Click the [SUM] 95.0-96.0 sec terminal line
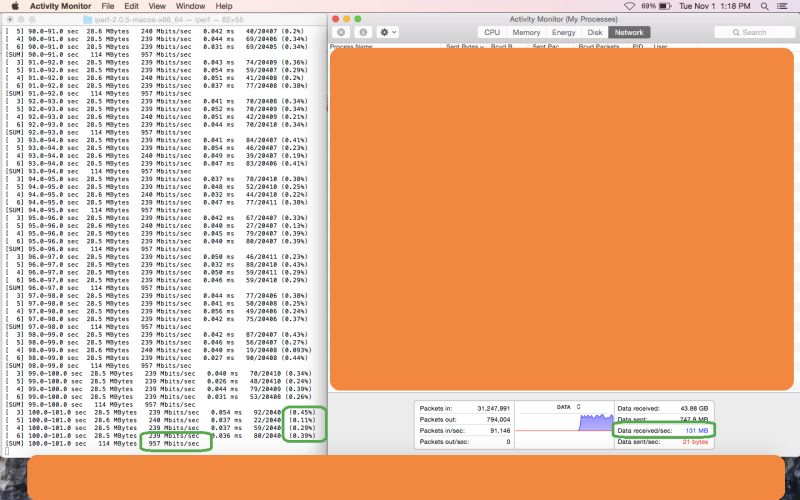 pos(98,249)
